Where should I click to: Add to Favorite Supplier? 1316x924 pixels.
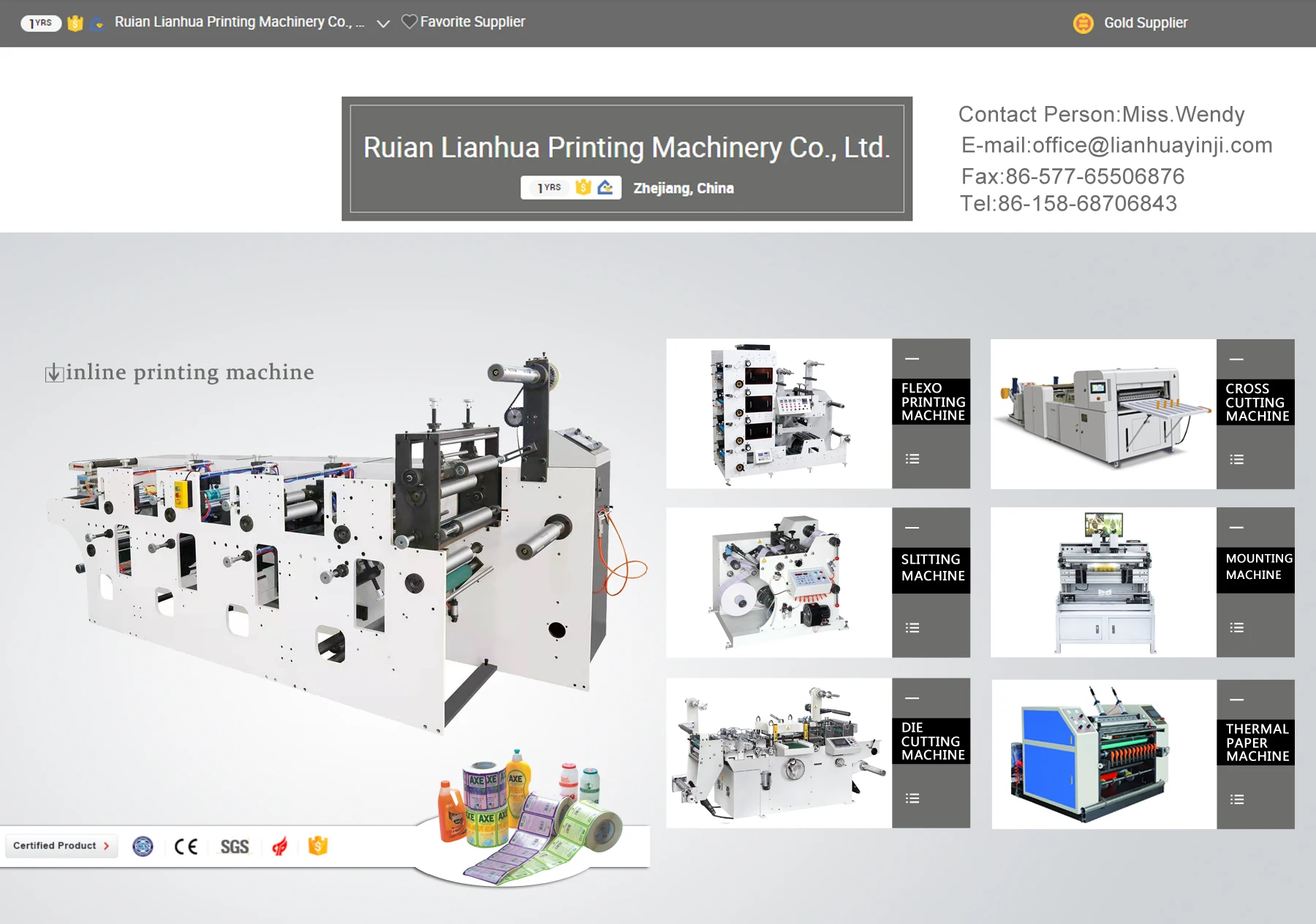pyautogui.click(x=472, y=22)
